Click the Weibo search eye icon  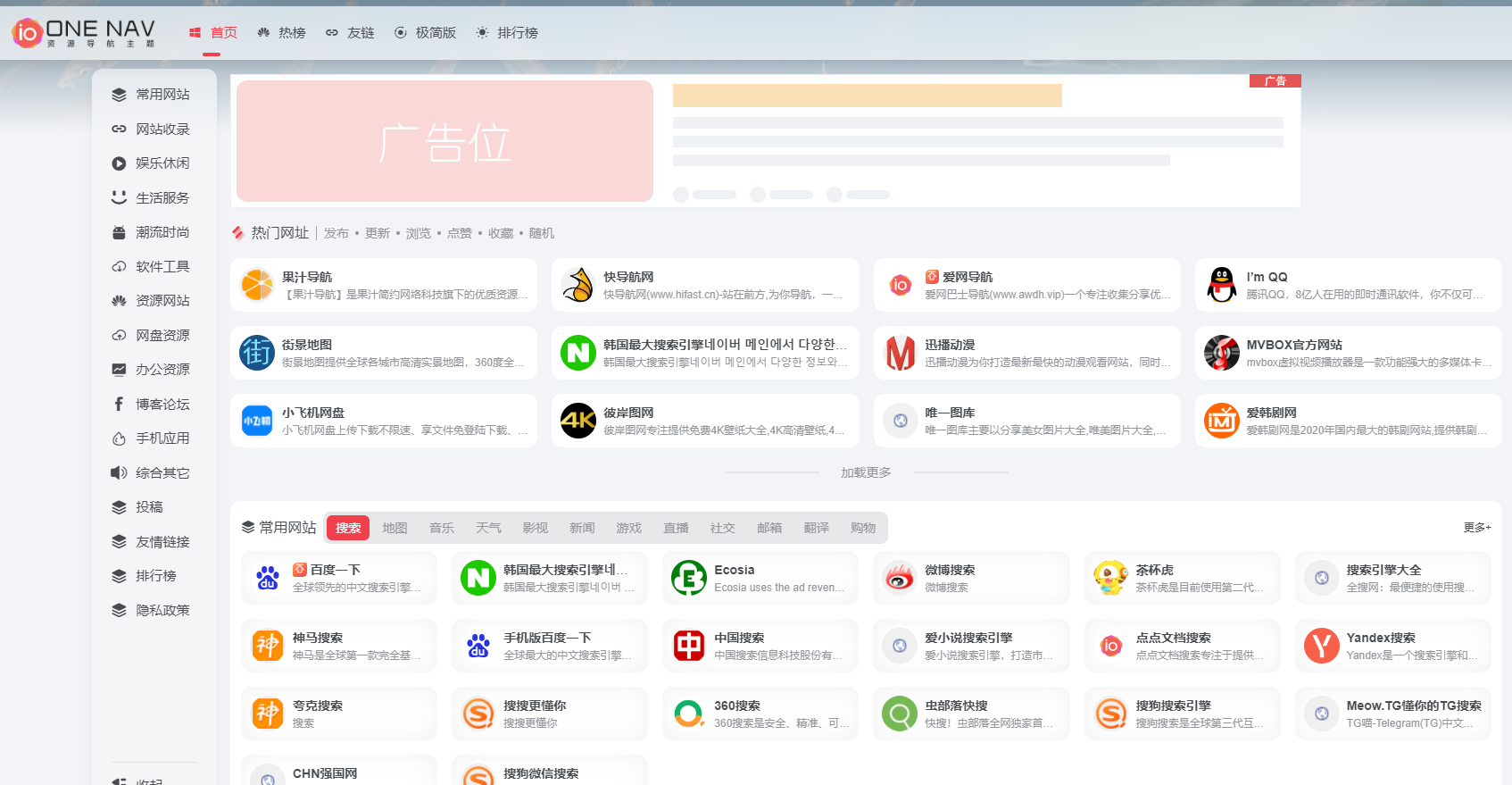[900, 578]
